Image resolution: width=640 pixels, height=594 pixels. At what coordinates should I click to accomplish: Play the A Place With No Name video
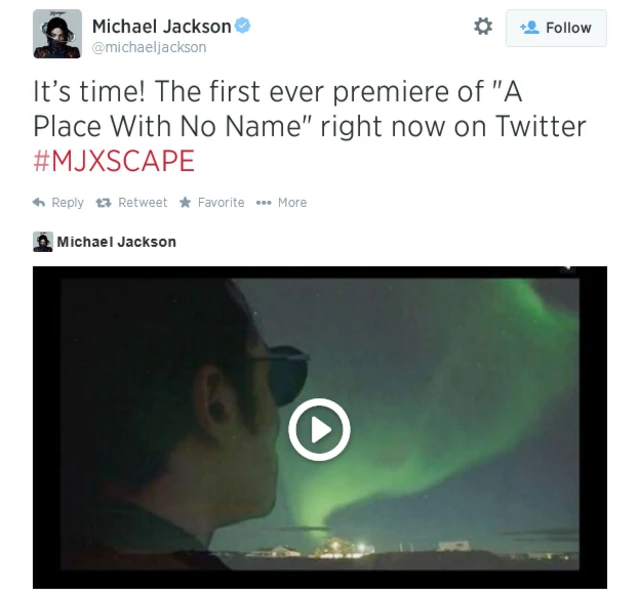pos(319,429)
